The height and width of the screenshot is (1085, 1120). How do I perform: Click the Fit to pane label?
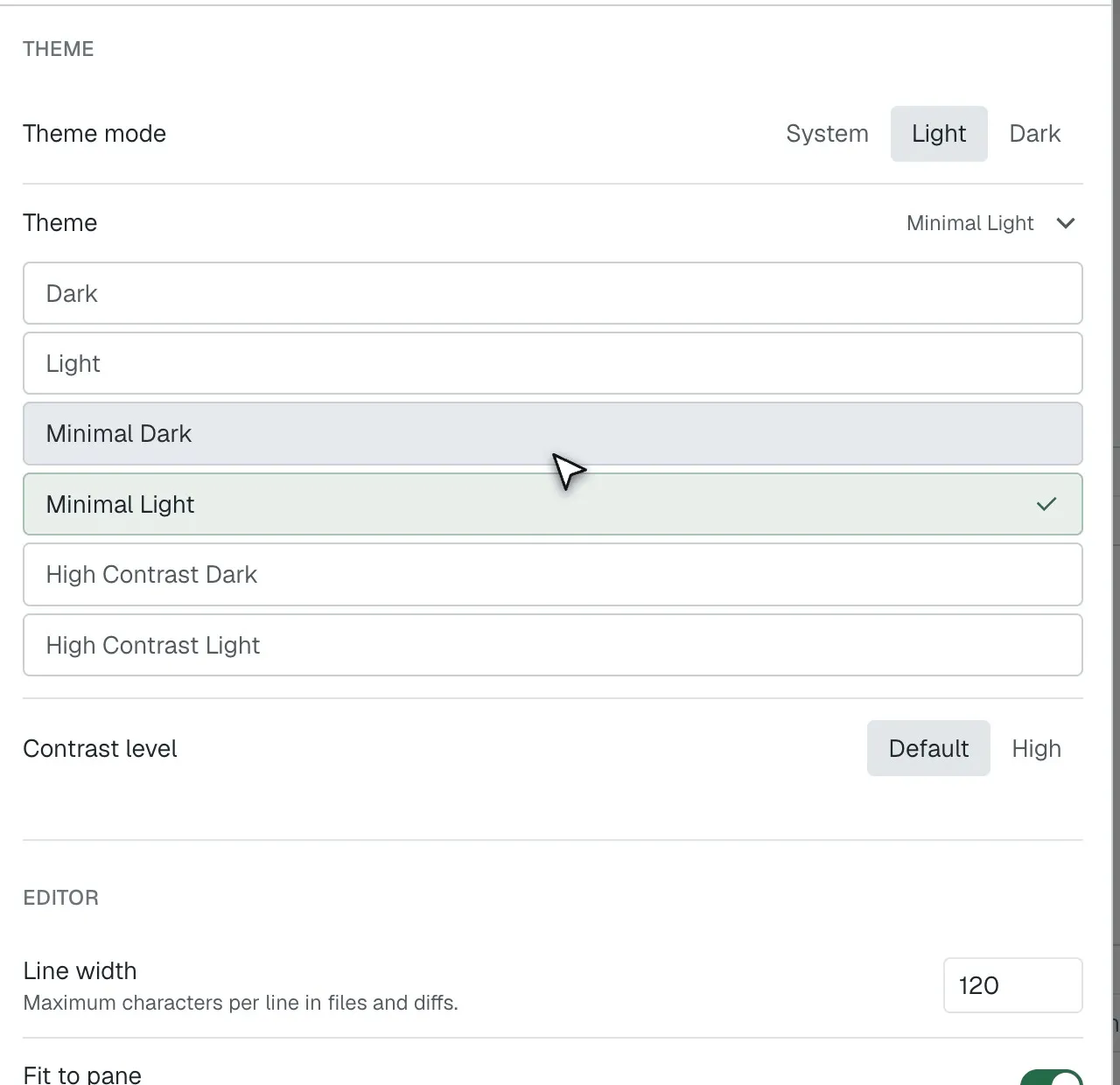coord(82,1074)
